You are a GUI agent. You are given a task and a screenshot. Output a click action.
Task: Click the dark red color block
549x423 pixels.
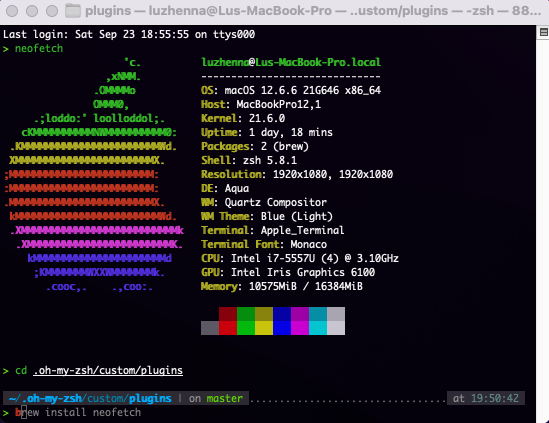click(228, 314)
